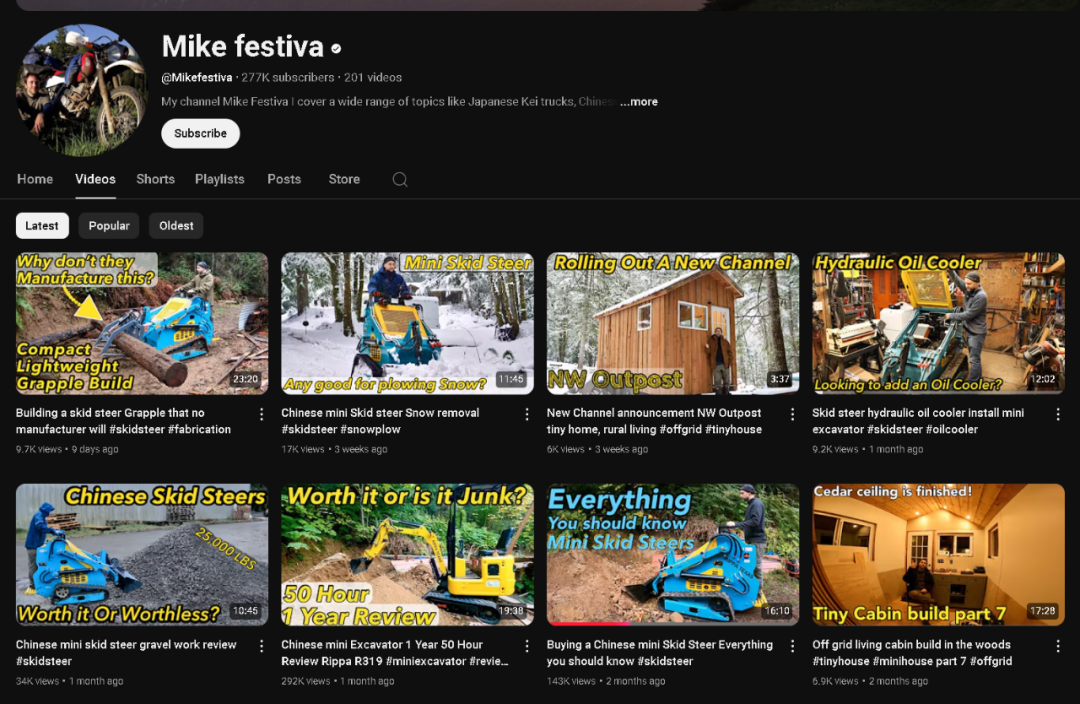Play the Hydraulic Oil Cooler thumbnail
This screenshot has height=704, width=1080.
pos(938,323)
